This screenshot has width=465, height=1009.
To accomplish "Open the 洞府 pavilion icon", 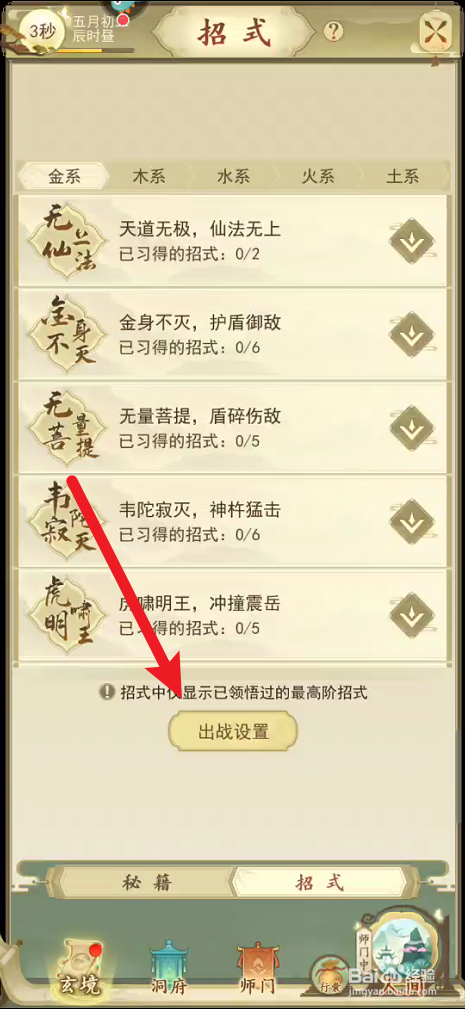I will (169, 970).
